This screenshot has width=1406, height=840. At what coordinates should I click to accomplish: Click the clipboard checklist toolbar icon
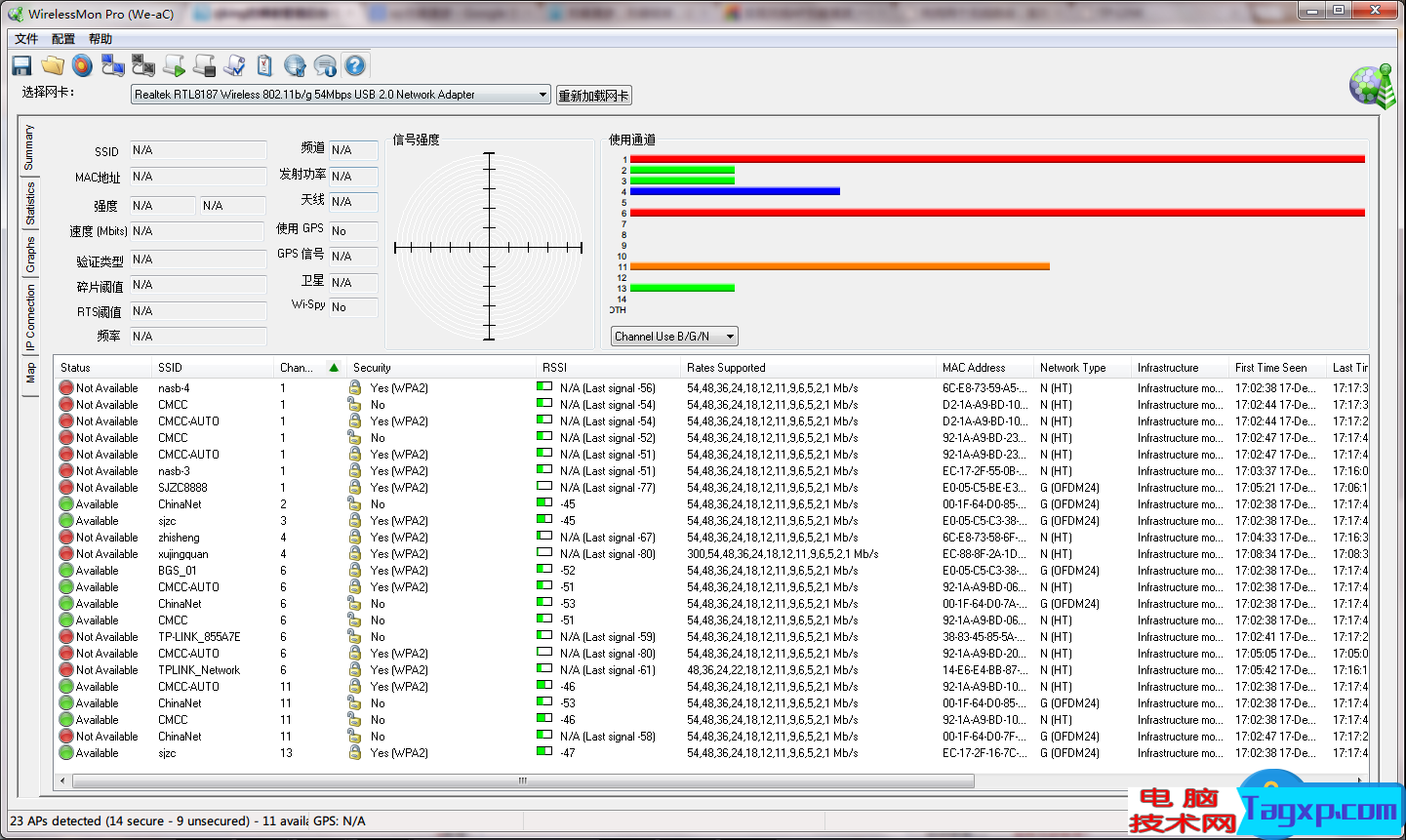pos(264,65)
